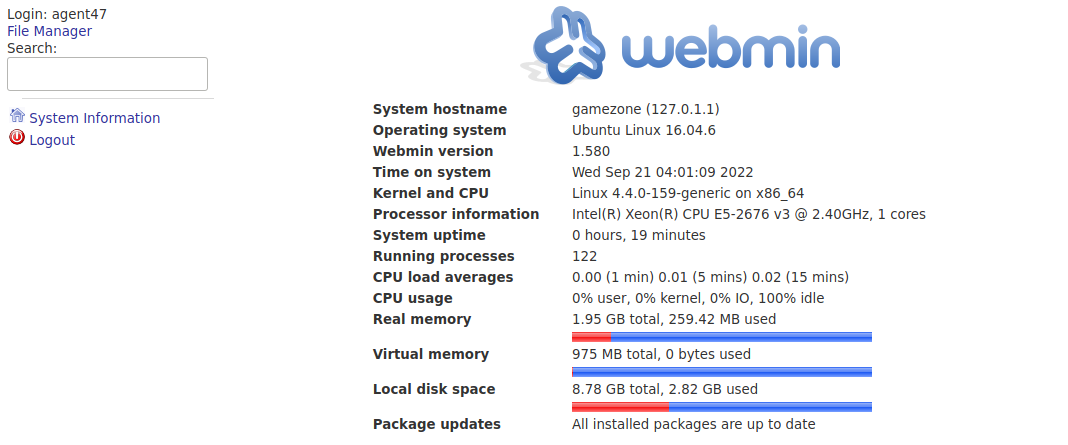Click the Logout link
Image resolution: width=1068 pixels, height=445 pixels.
[52, 140]
